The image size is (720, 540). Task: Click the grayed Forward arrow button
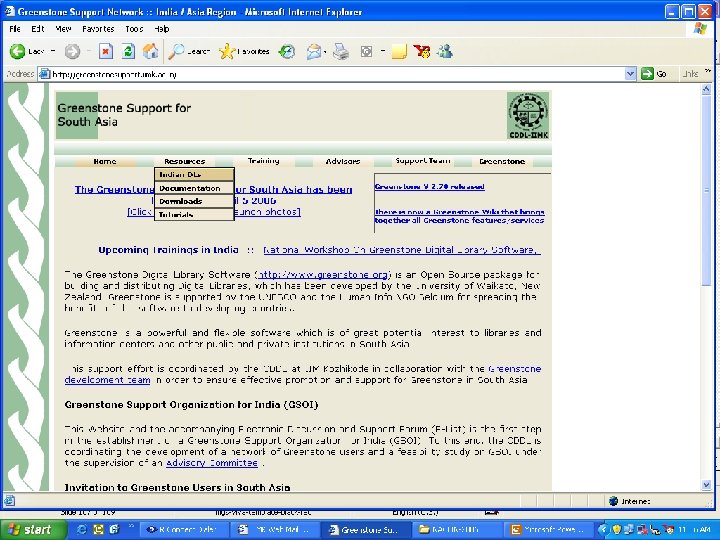click(72, 51)
